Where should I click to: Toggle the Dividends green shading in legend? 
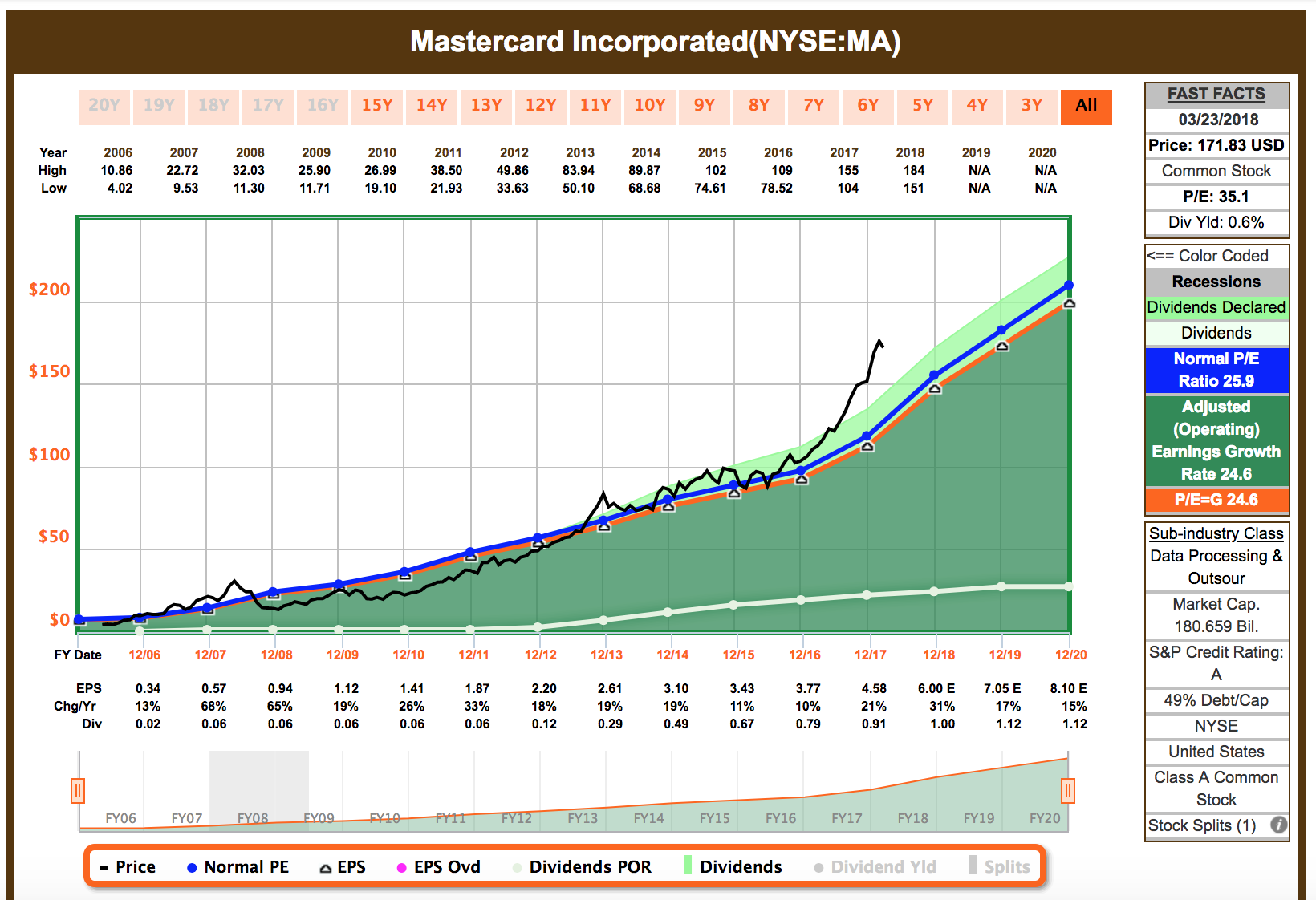pyautogui.click(x=686, y=866)
